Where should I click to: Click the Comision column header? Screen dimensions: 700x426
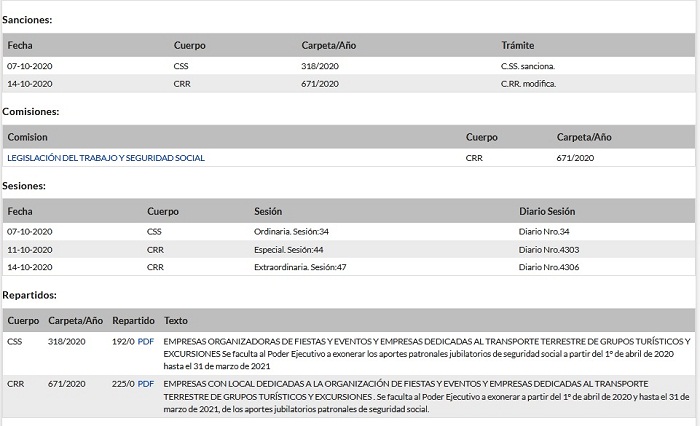click(x=27, y=137)
